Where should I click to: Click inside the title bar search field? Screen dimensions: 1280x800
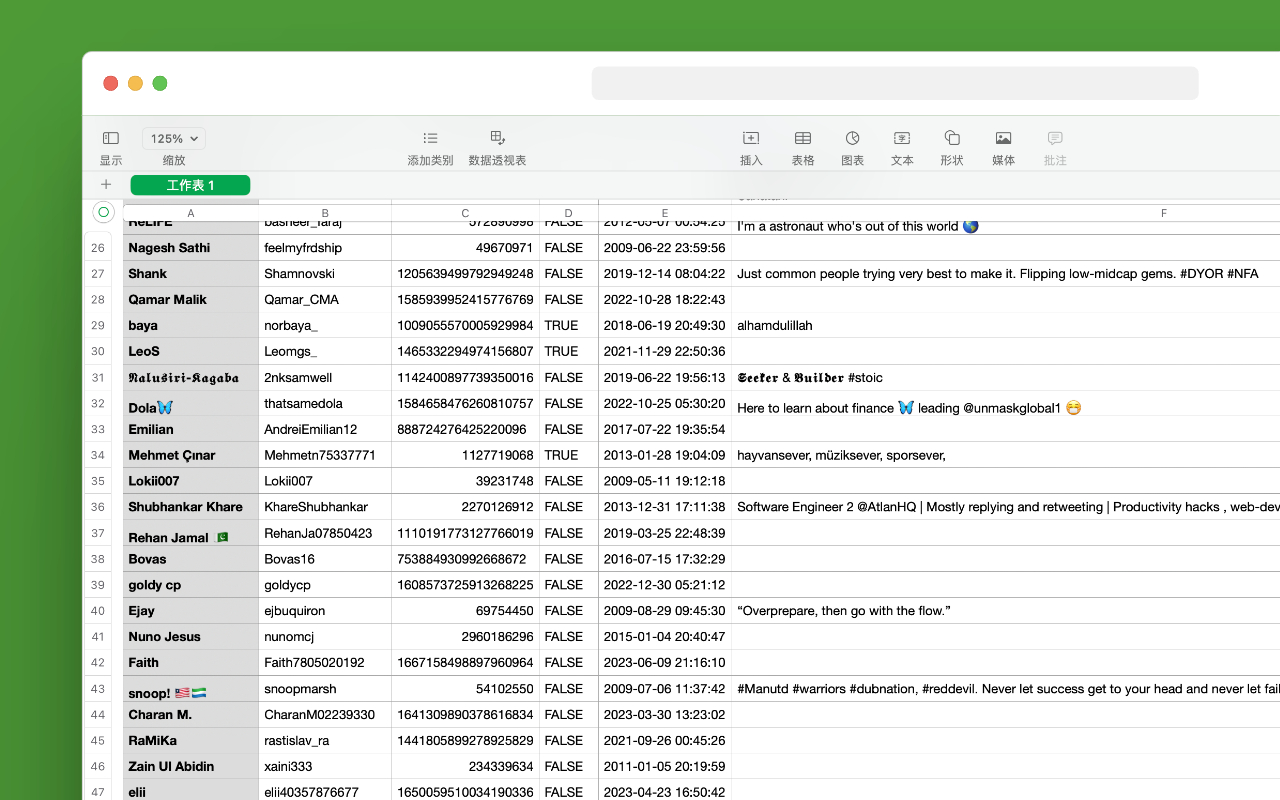(895, 83)
